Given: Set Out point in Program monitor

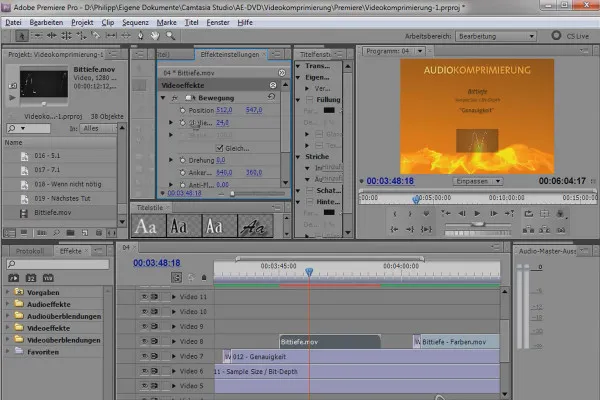Looking at the screenshot, I should pos(410,214).
